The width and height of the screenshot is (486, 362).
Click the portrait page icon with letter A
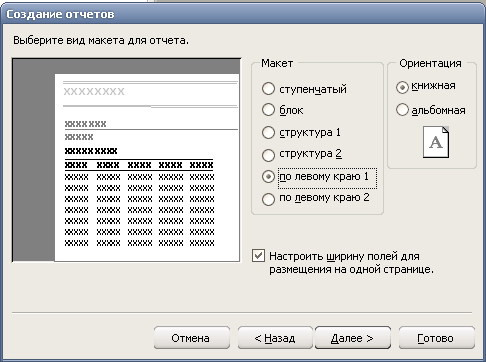(x=436, y=142)
